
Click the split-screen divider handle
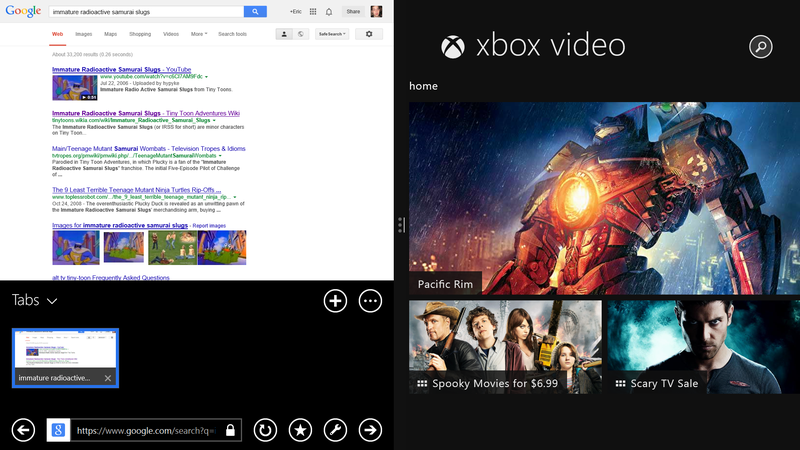click(401, 225)
